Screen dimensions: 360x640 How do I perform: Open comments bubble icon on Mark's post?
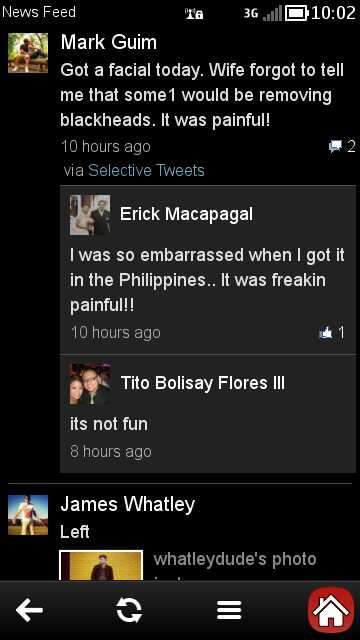coord(336,146)
